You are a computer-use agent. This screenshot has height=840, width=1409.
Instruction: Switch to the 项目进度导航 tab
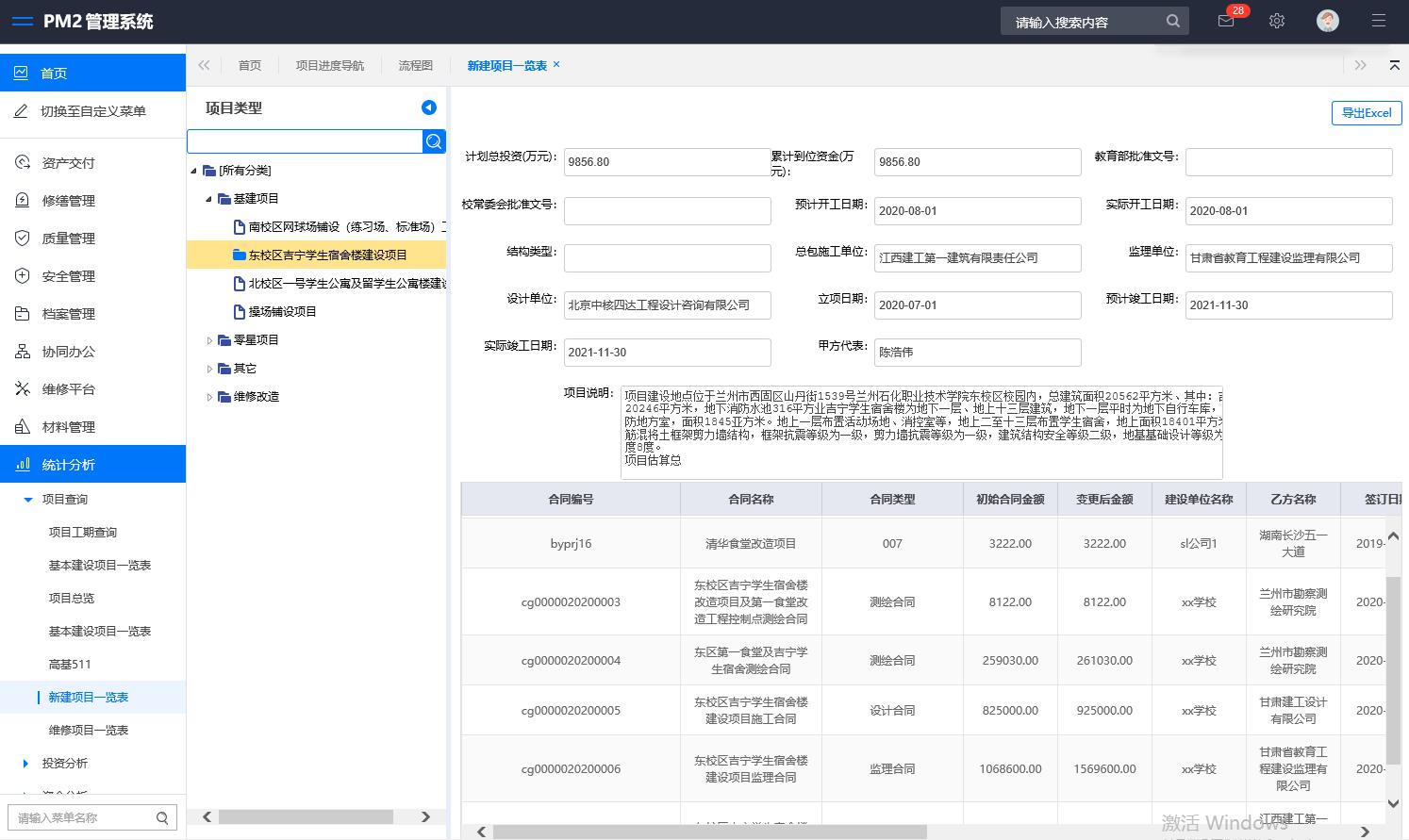(x=329, y=65)
